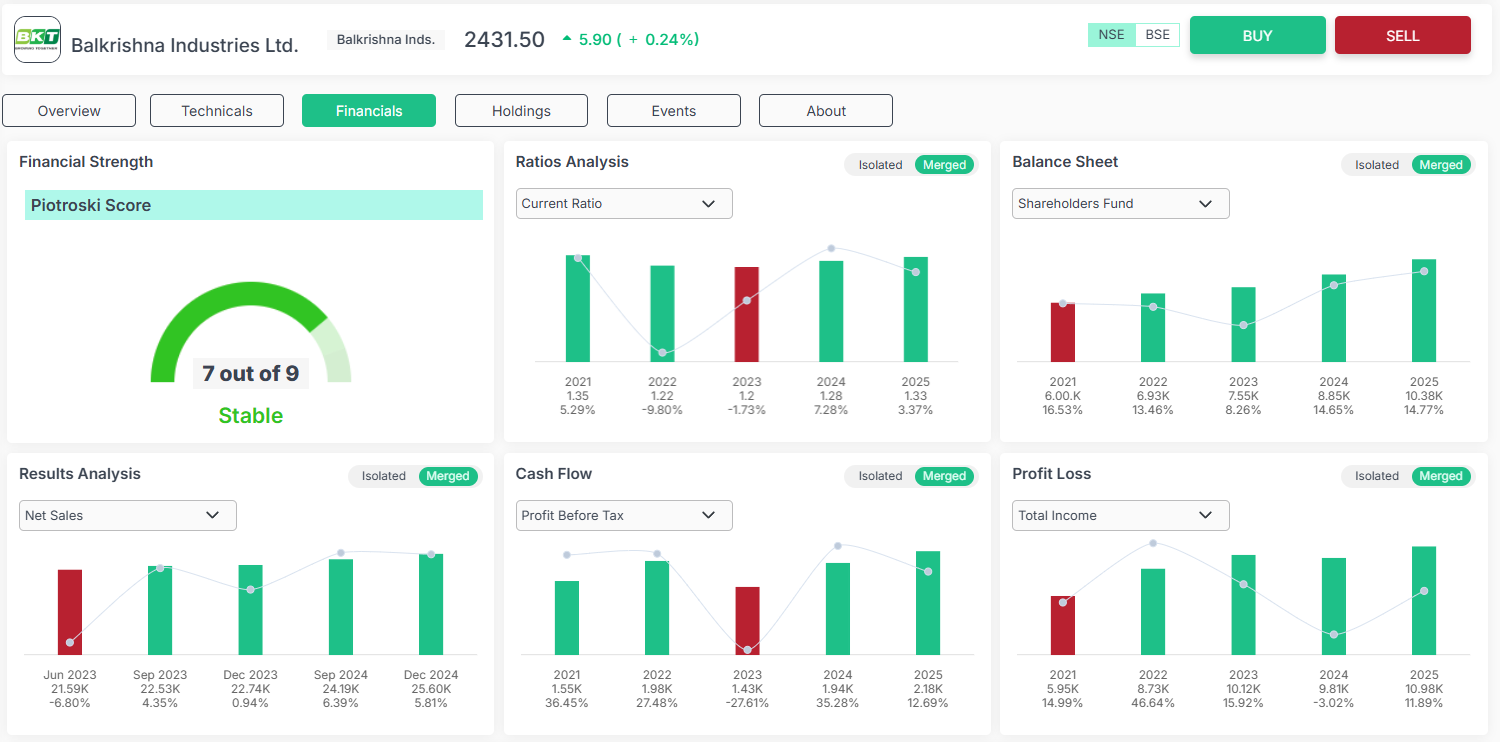This screenshot has width=1500, height=742.
Task: Click the 'Ratios Analysis' heading
Action: point(572,162)
